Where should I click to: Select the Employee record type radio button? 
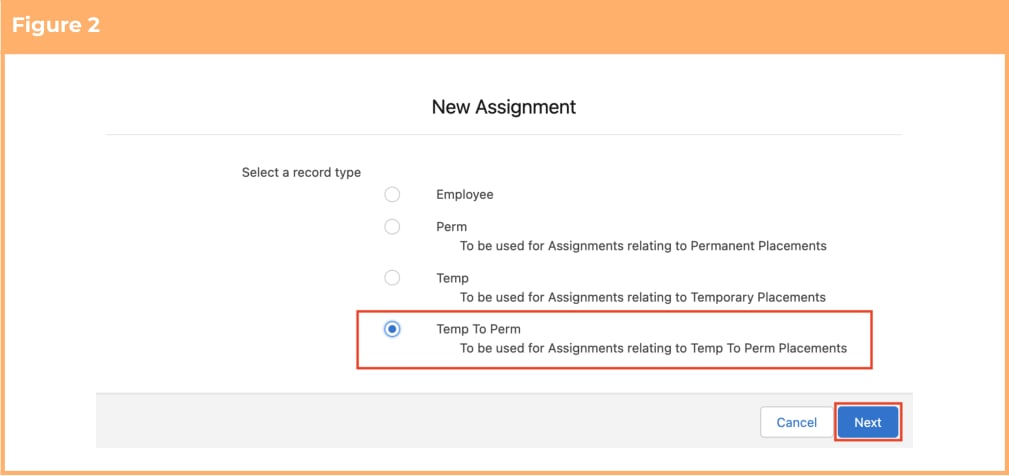pos(392,194)
